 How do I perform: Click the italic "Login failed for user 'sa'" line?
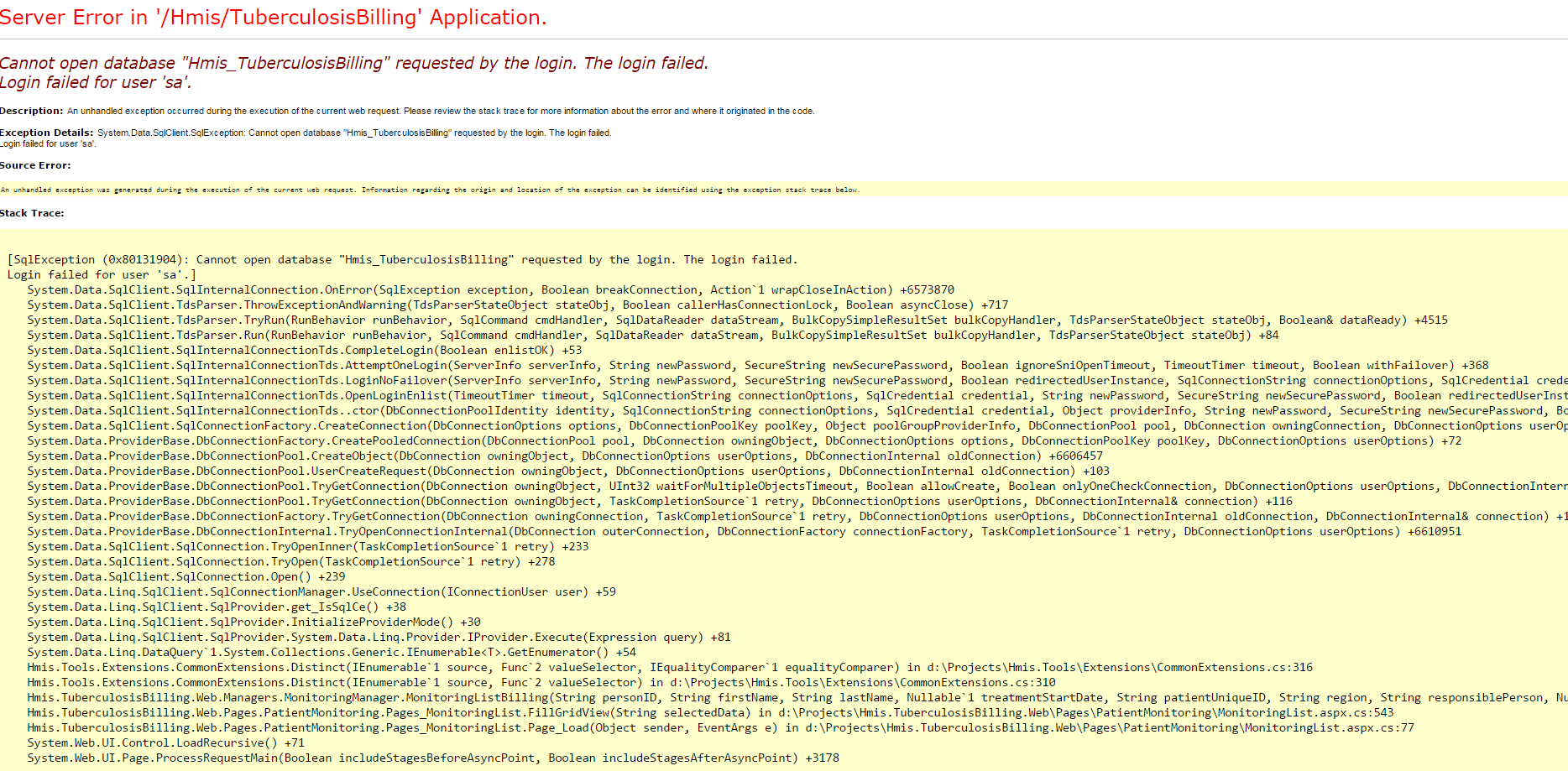pos(96,82)
